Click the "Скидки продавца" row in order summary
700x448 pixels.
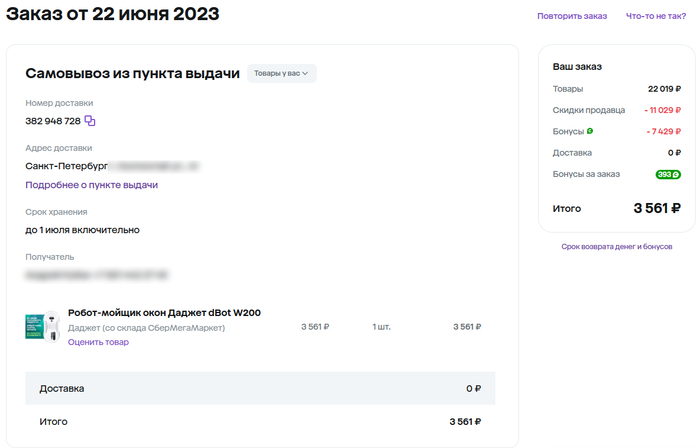point(586,110)
